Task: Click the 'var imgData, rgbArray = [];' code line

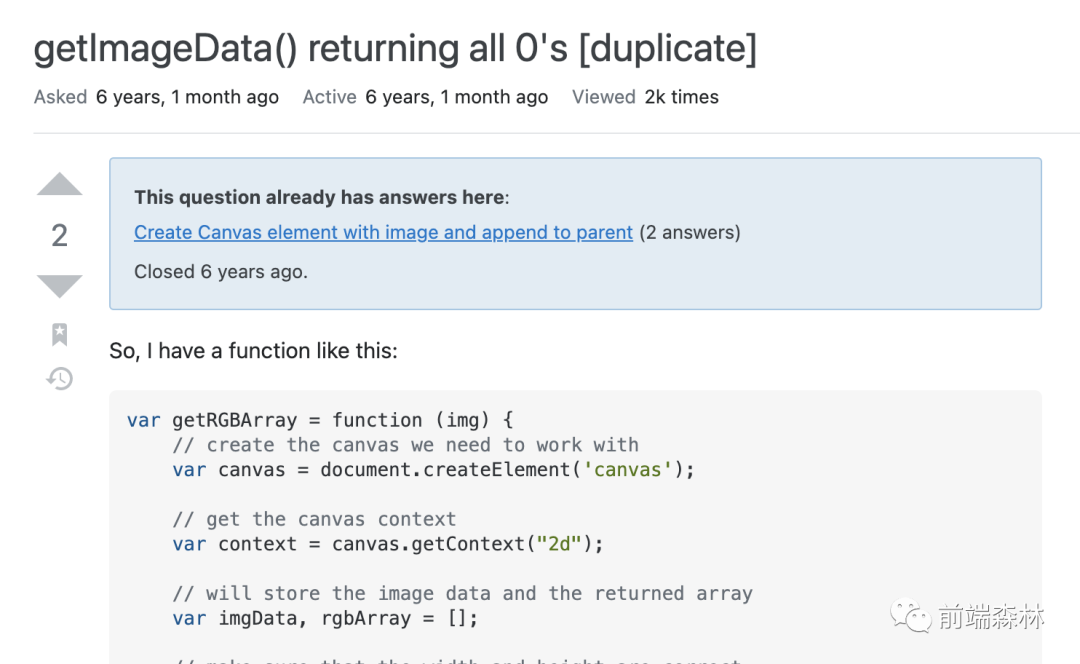Action: [325, 618]
